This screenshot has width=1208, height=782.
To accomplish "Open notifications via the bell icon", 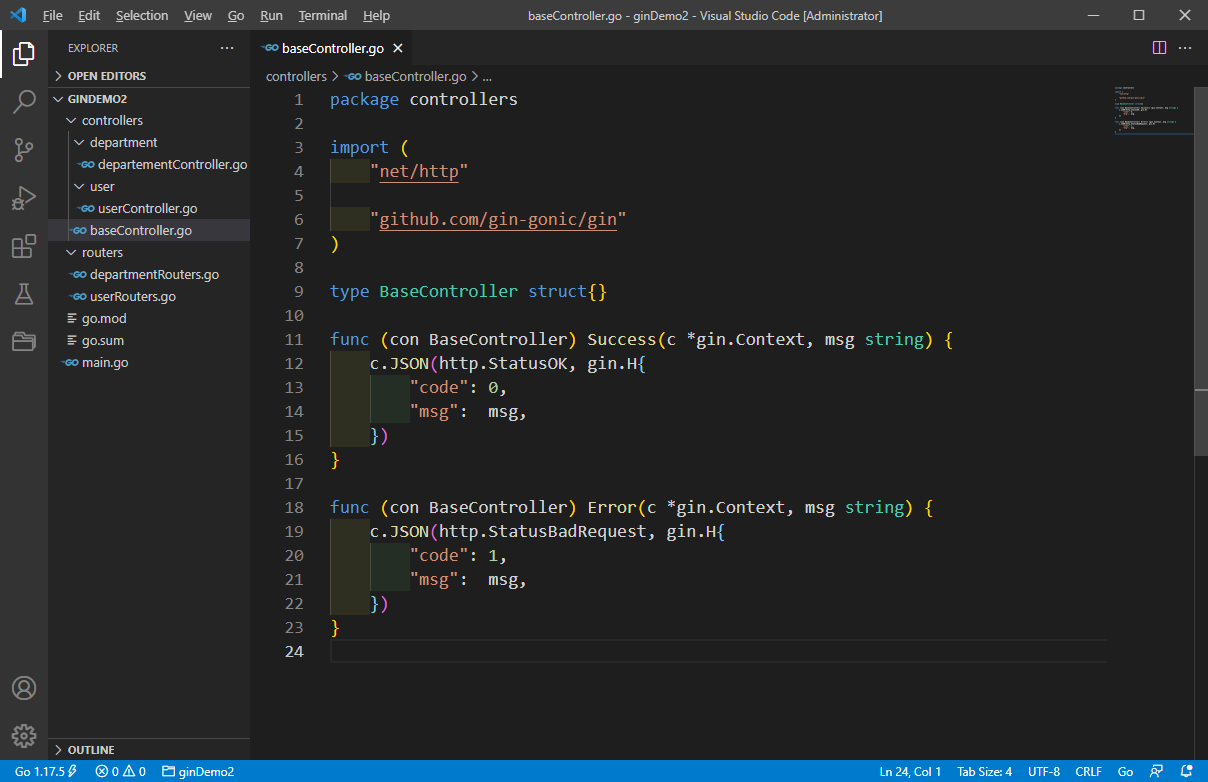I will [1185, 771].
